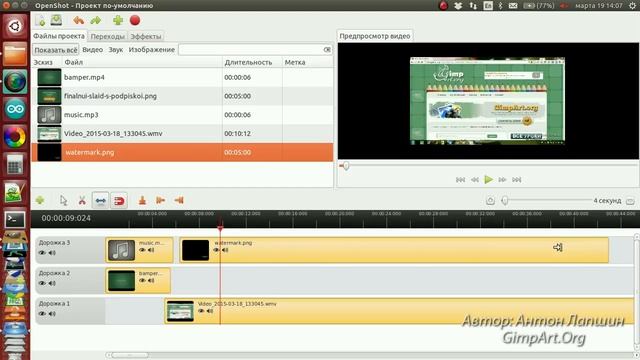640x360 pixels.
Task: Toggle visibility of Дорожка 2 track
Action: click(x=42, y=283)
